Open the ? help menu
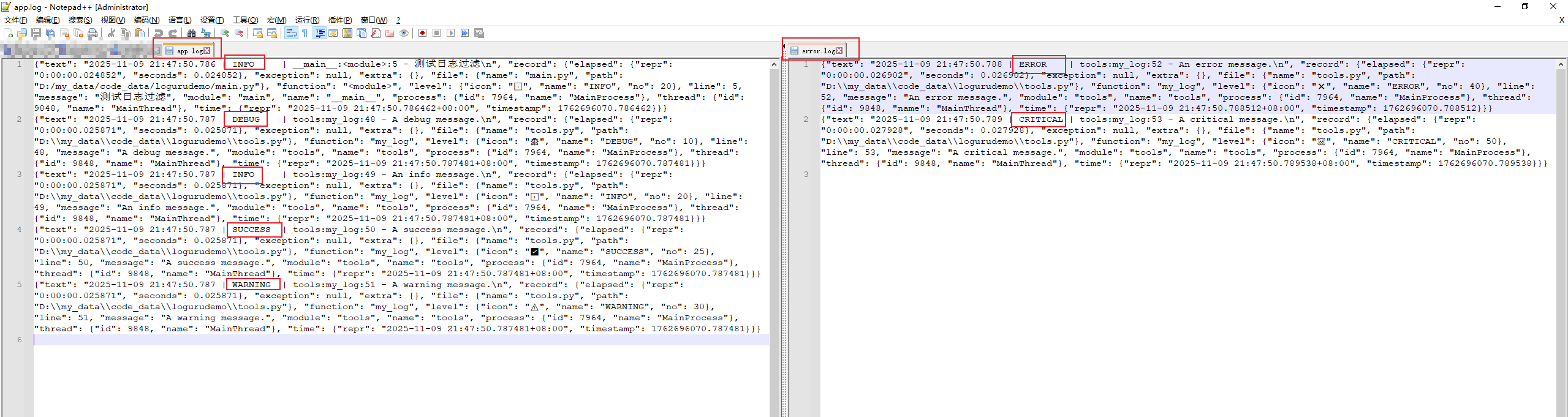1568x417 pixels. coord(398,20)
